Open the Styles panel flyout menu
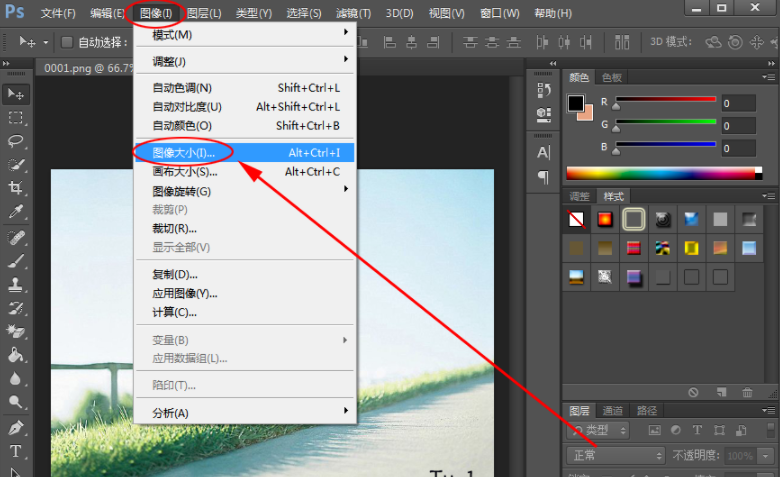The height and width of the screenshot is (477, 780). tap(769, 196)
